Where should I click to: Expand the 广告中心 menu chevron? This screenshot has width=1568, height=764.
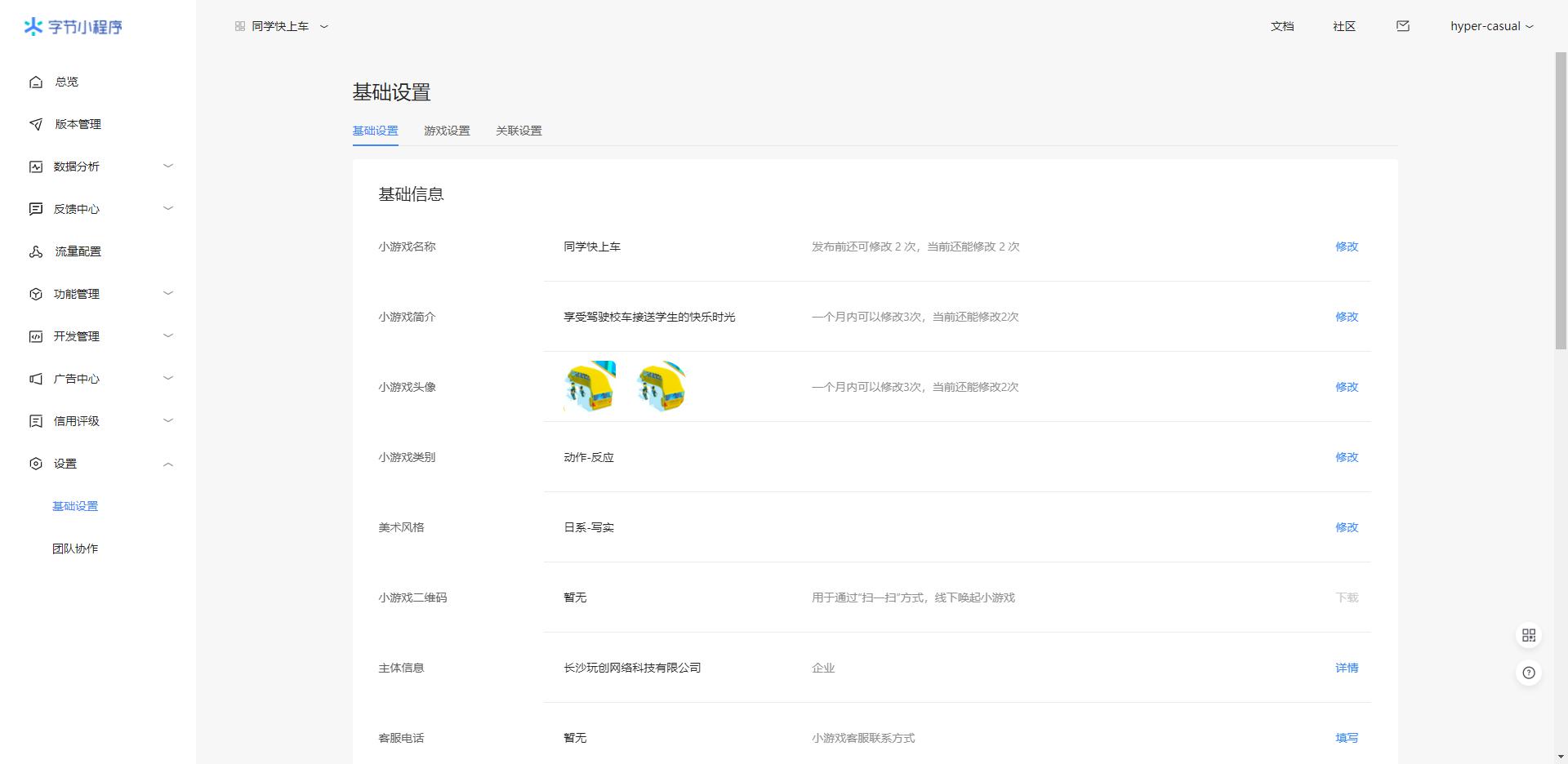coord(168,378)
